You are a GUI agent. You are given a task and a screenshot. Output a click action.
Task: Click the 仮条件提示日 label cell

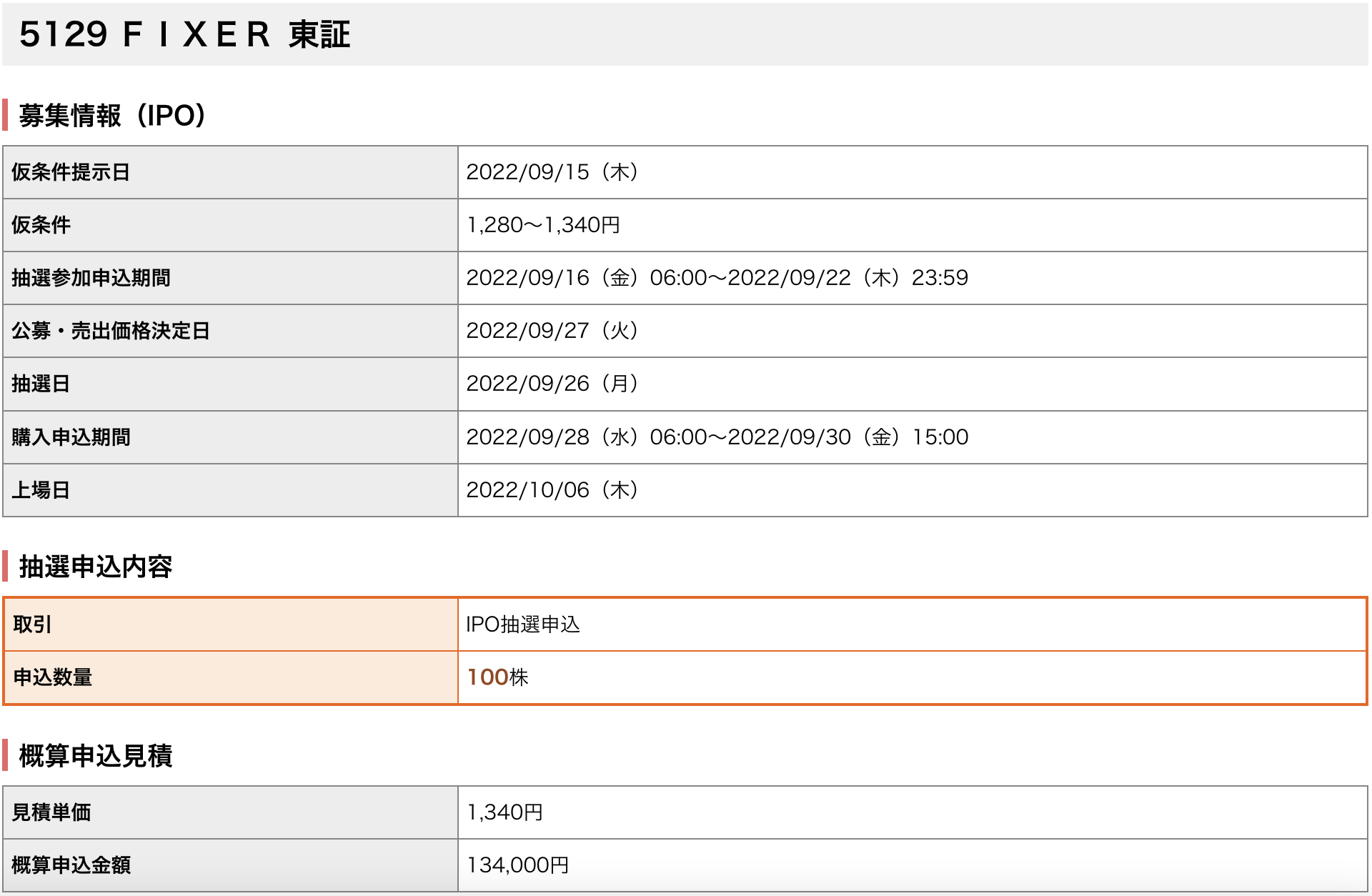tap(230, 172)
